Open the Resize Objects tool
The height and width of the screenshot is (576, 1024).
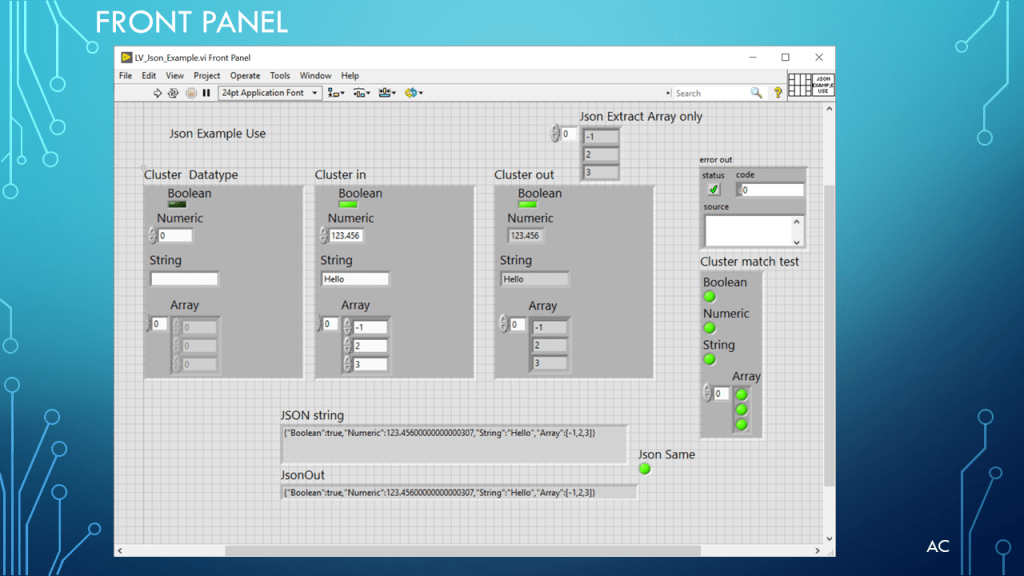pyautogui.click(x=387, y=93)
